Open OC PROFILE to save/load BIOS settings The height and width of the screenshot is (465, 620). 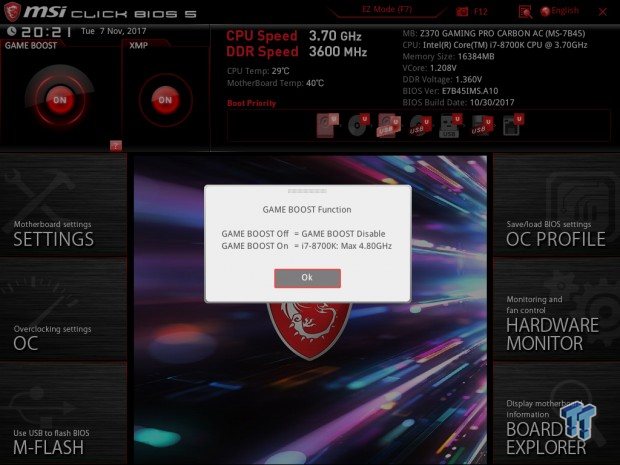pos(556,206)
